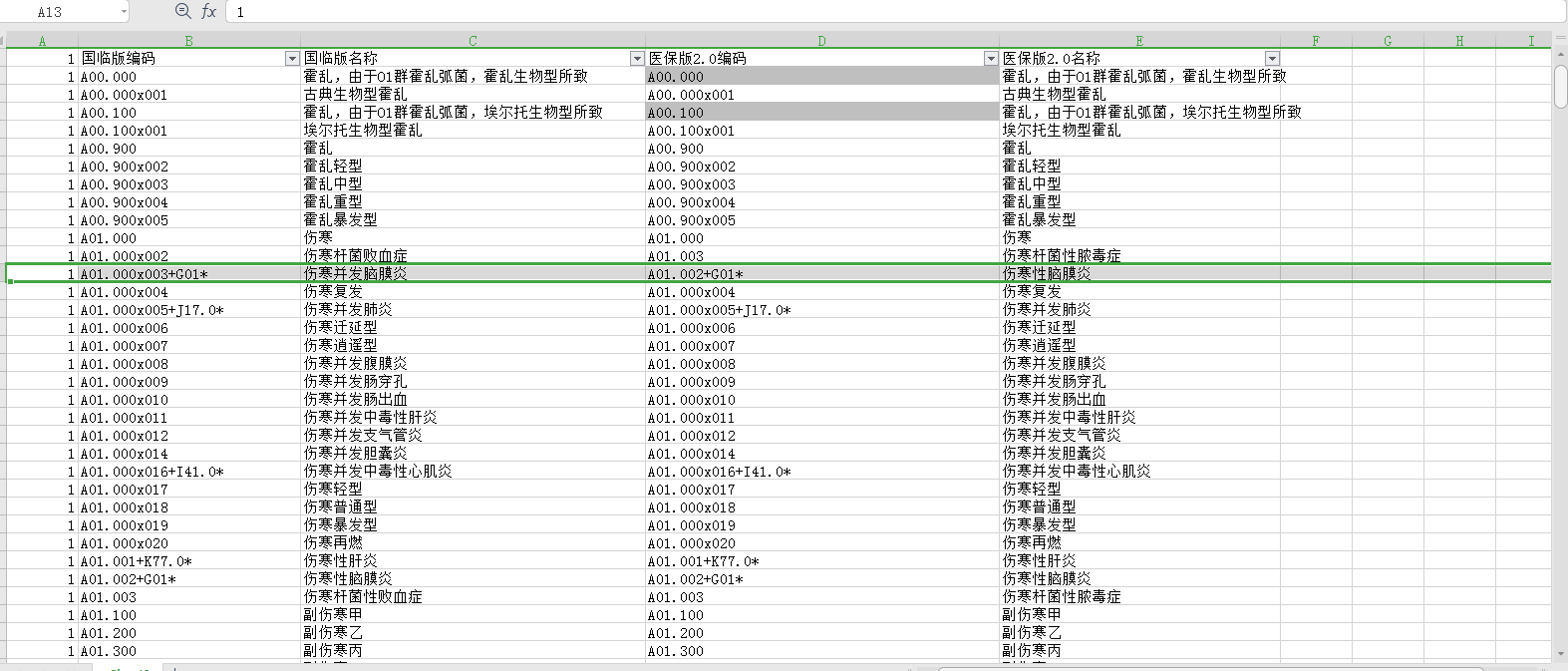
Task: Click cell 伤寒并发中毒性肝炎 in 国临版名称 column
Action: [x=473, y=418]
